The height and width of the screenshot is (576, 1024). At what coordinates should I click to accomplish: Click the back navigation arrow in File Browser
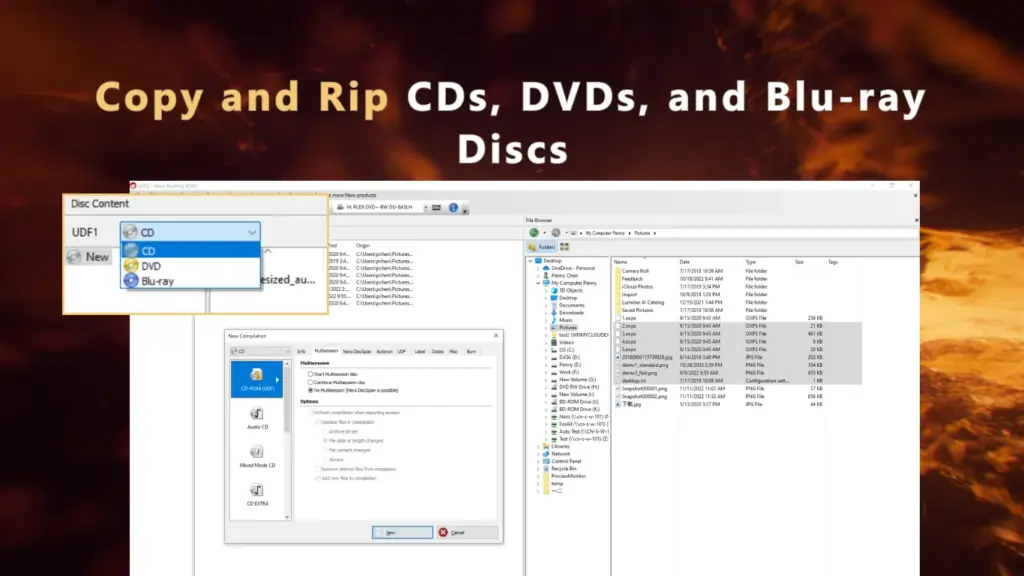[x=532, y=230]
